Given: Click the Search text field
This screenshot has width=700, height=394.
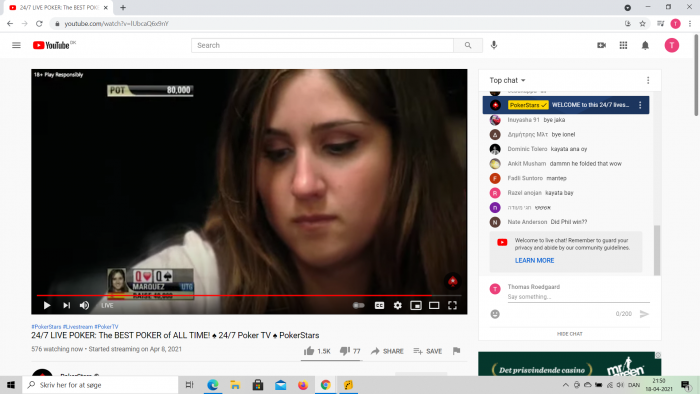Looking at the screenshot, I should [x=322, y=45].
